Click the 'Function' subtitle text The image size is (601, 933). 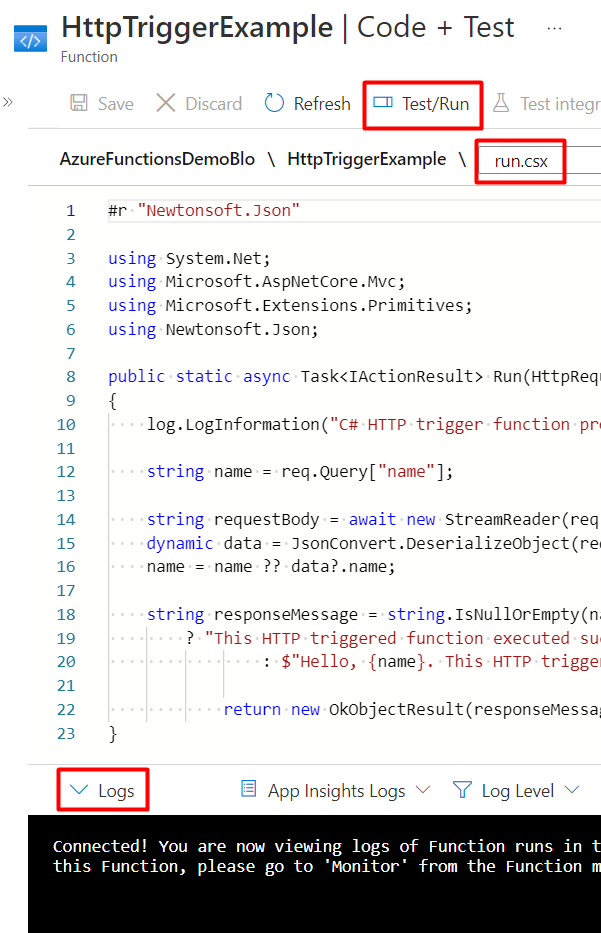click(89, 57)
